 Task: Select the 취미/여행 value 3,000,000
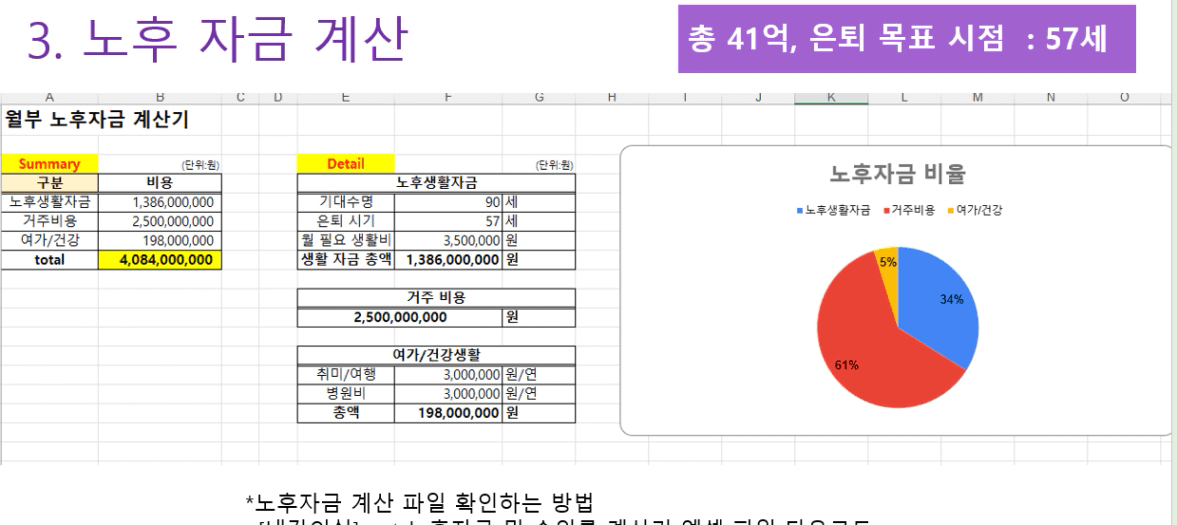coord(448,375)
